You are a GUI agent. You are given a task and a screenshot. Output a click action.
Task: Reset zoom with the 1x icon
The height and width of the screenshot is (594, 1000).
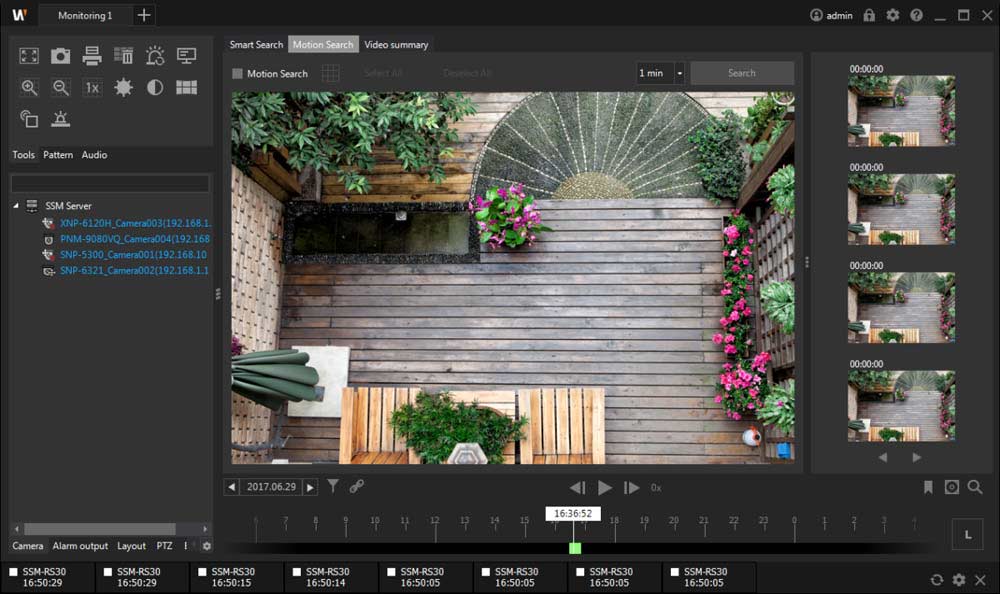coord(92,88)
